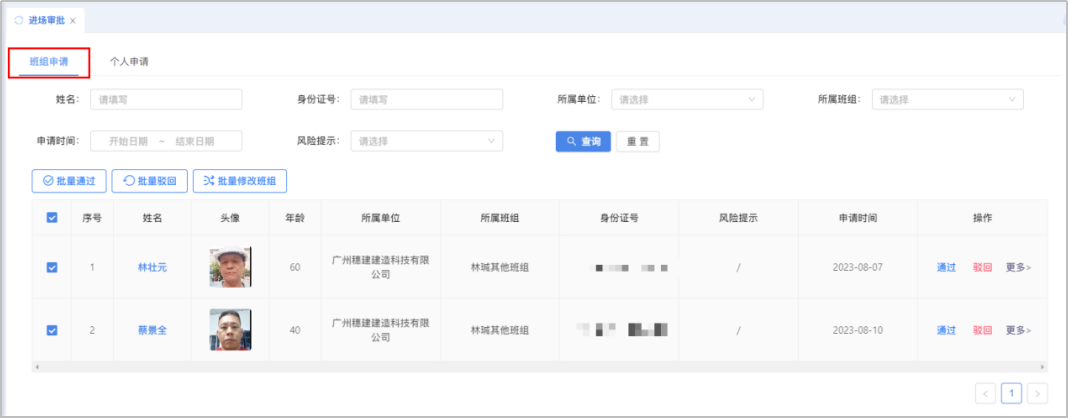Switch to 班组申请 tab
Viewport: 1069px width, 419px height.
point(49,62)
